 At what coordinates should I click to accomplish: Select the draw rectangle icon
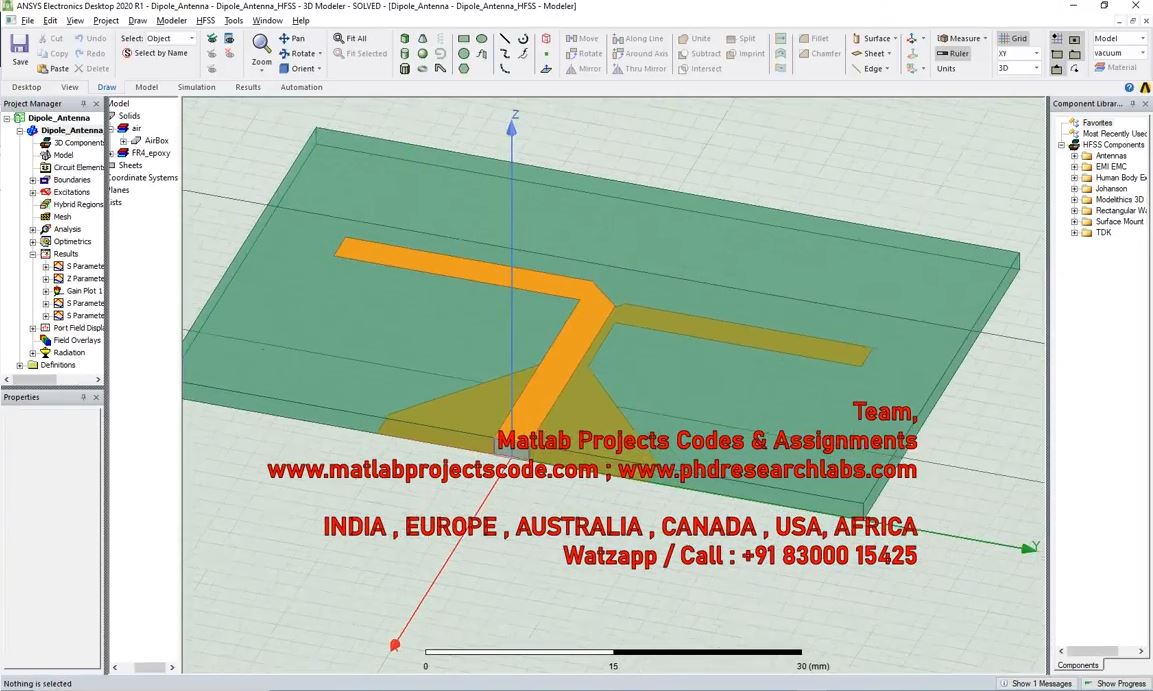(464, 39)
